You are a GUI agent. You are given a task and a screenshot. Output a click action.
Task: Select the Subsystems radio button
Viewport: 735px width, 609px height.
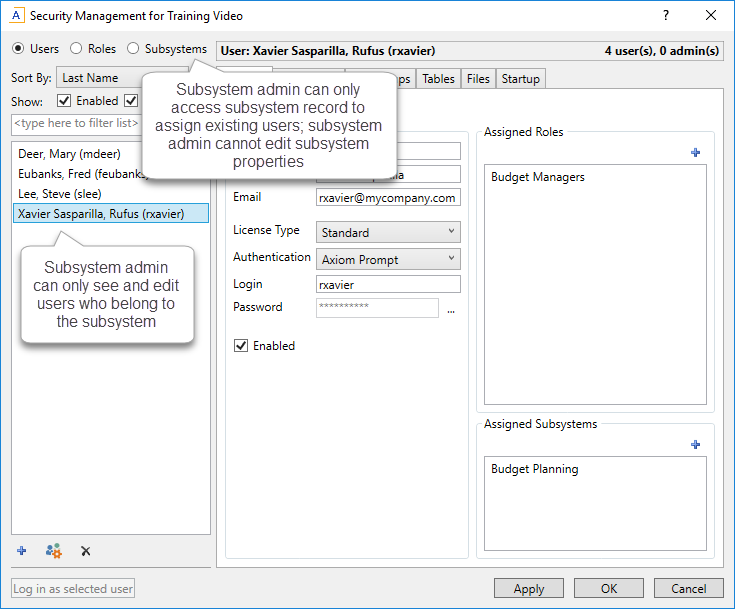click(133, 49)
